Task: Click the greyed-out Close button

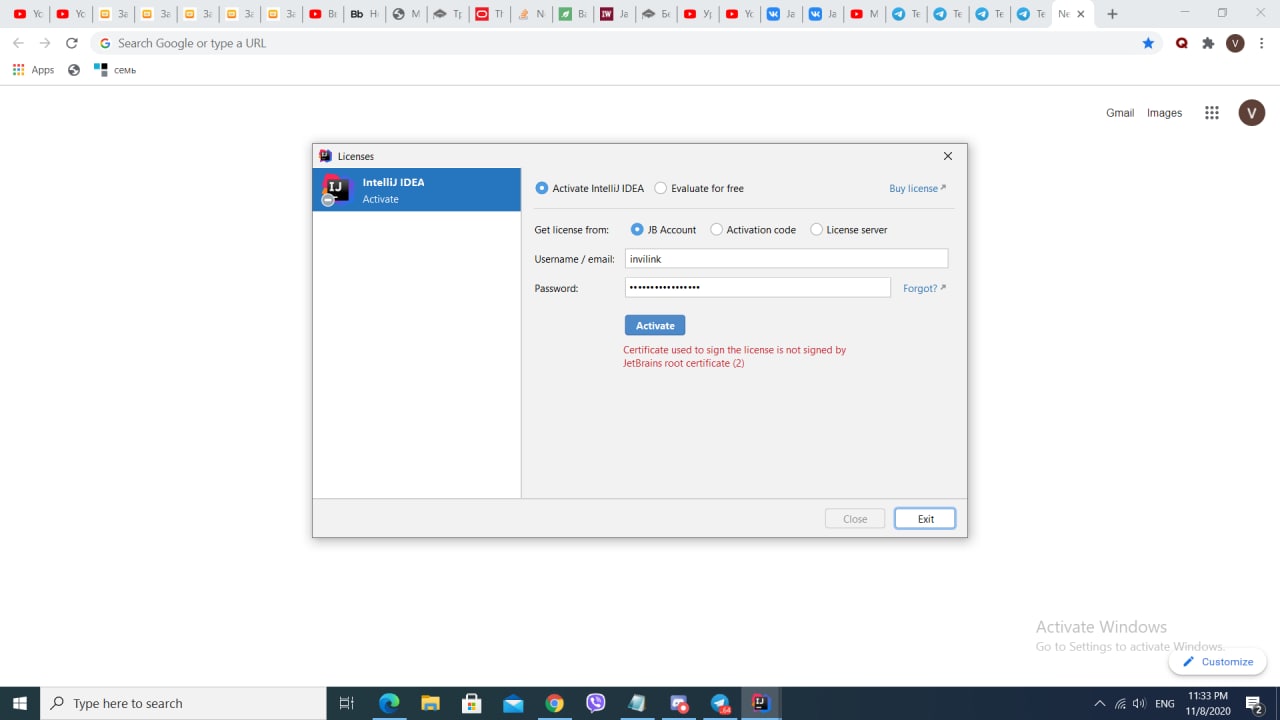Action: pyautogui.click(x=855, y=519)
